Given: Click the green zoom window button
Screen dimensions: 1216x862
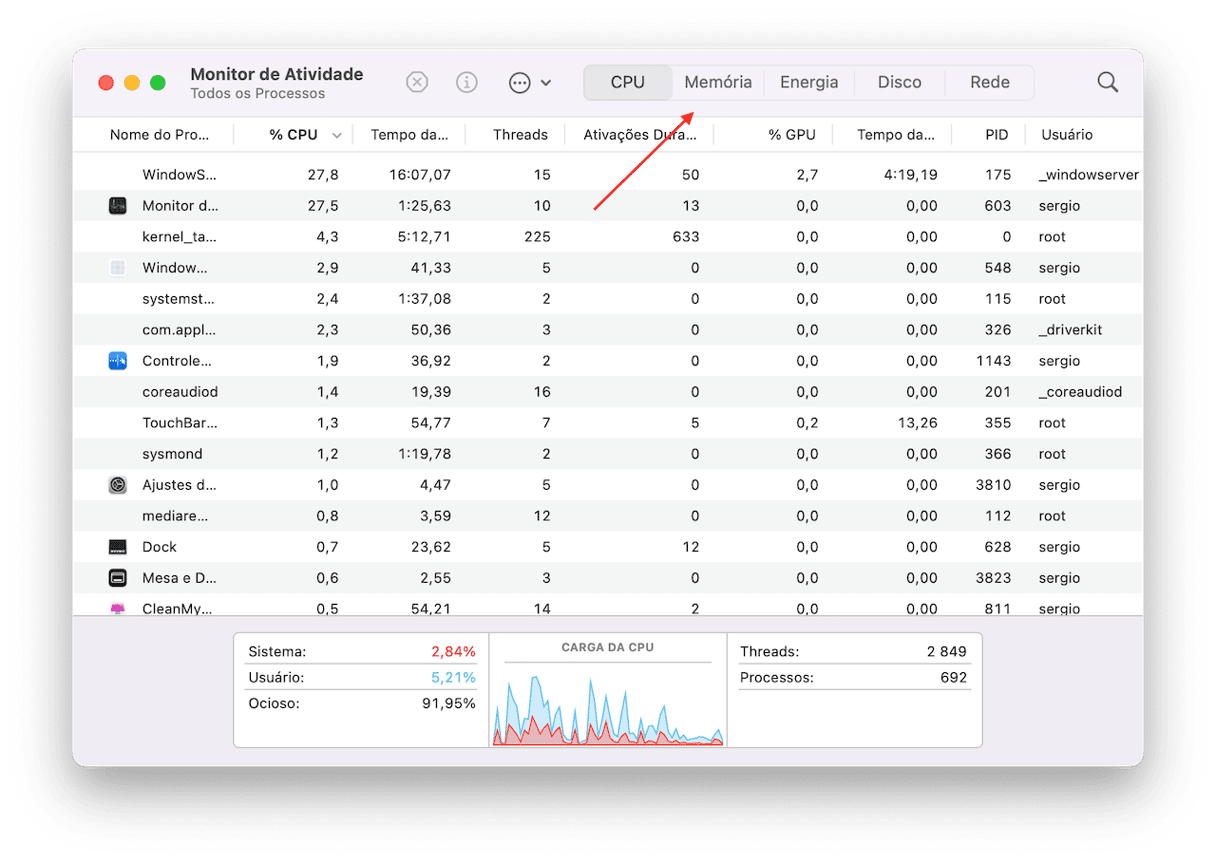Looking at the screenshot, I should [158, 83].
